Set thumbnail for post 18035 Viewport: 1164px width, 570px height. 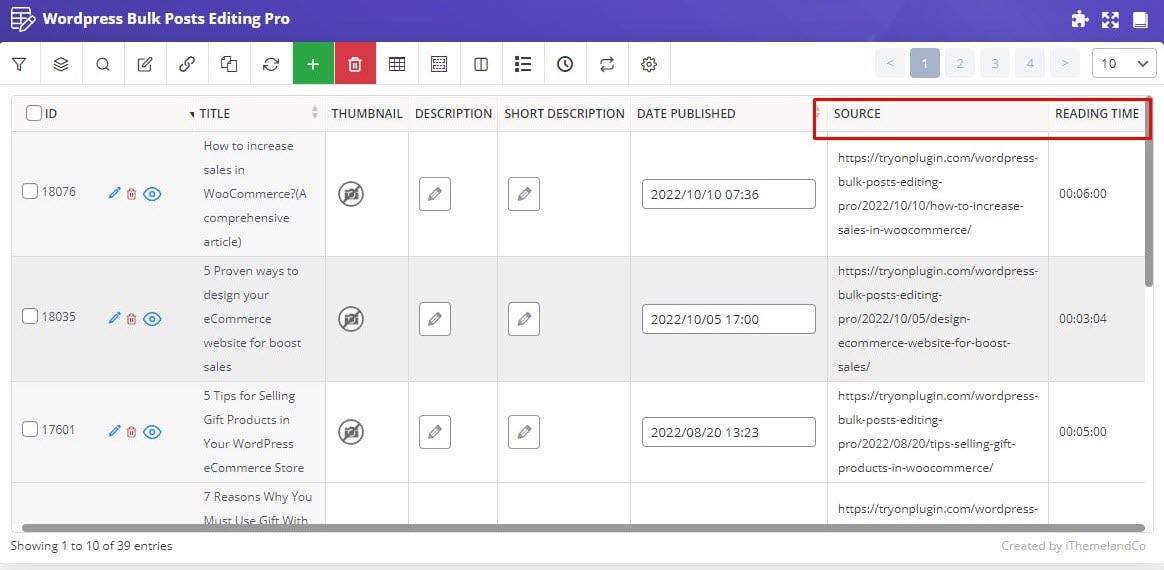(x=351, y=319)
